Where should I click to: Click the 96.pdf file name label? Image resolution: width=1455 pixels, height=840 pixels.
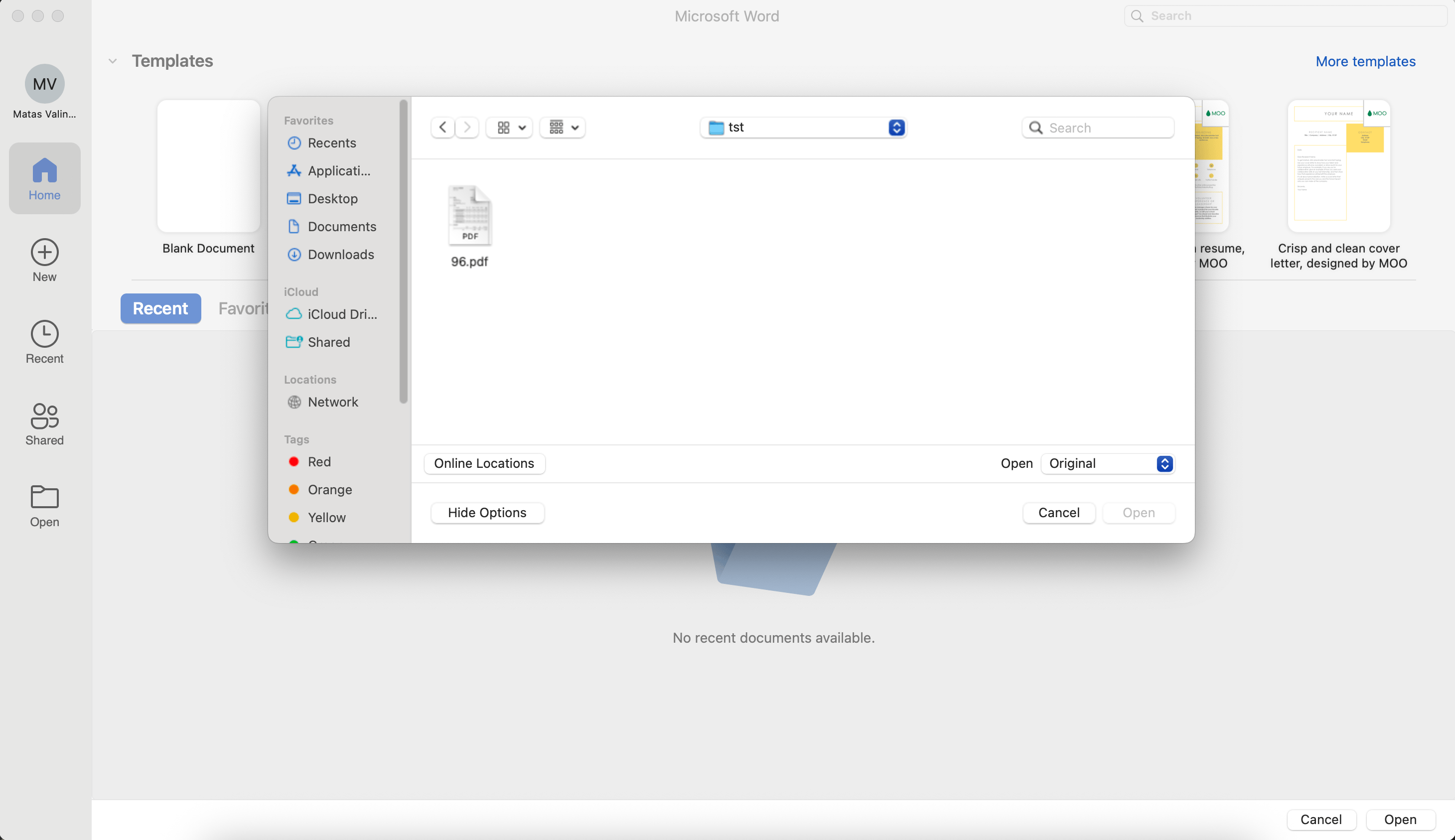(x=469, y=262)
